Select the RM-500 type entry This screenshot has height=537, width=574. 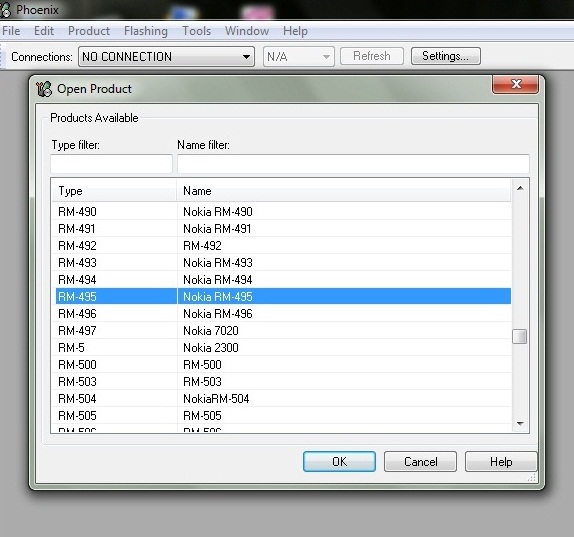coord(77,365)
